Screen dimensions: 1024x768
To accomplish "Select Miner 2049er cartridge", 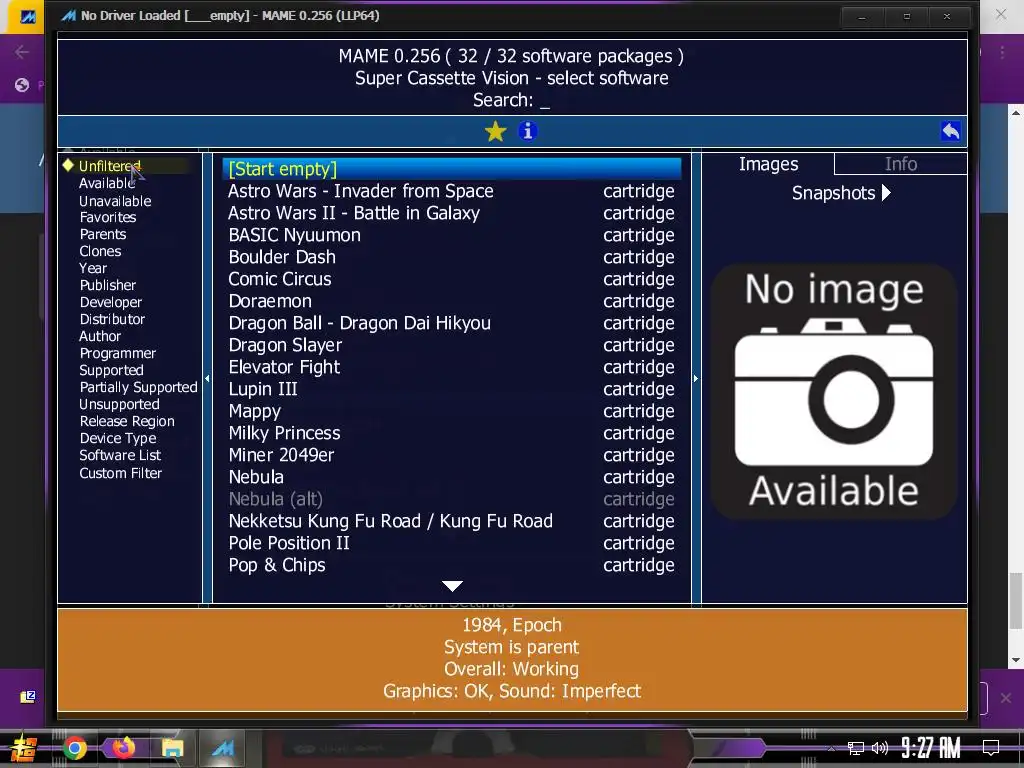I will [x=452, y=455].
